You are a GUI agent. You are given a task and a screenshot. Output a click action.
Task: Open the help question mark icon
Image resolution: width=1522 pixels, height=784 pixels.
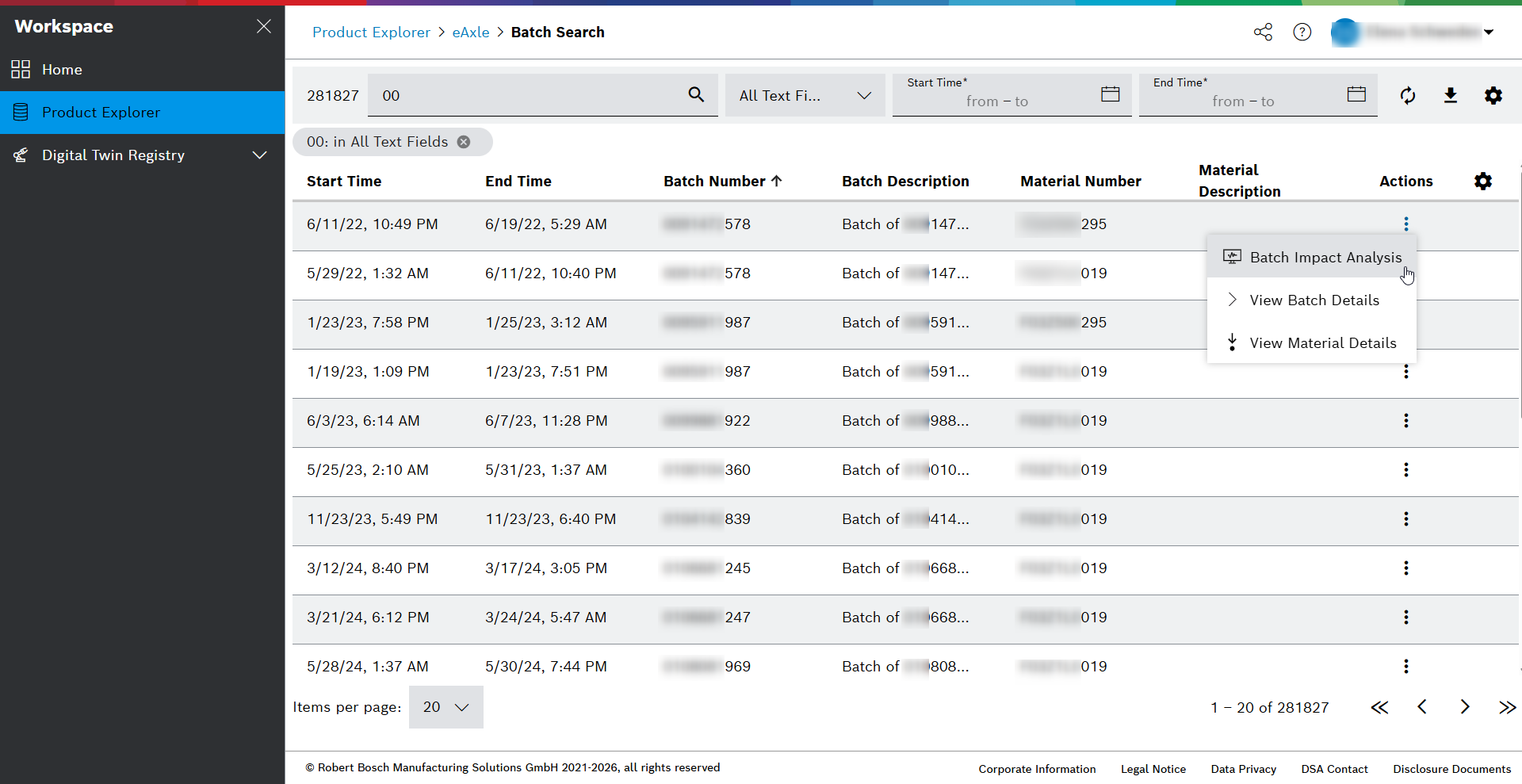coord(1302,33)
